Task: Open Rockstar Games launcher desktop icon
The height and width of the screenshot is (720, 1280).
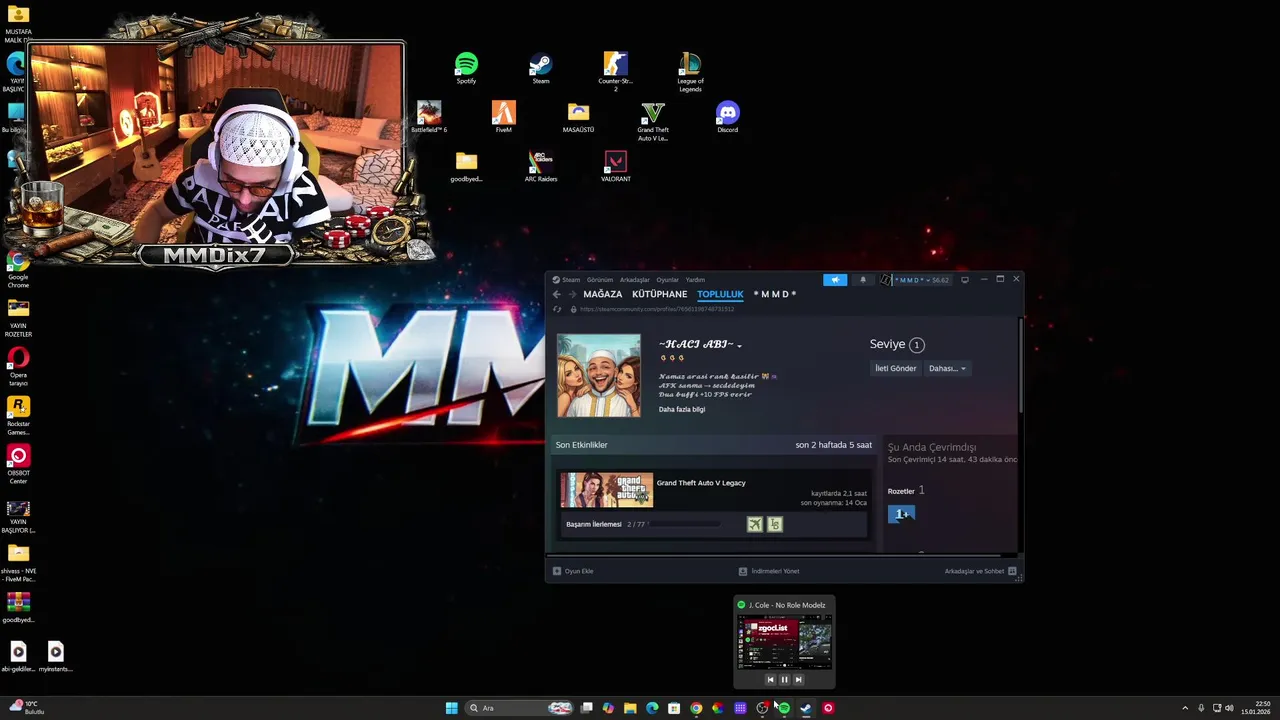Action: click(18, 416)
